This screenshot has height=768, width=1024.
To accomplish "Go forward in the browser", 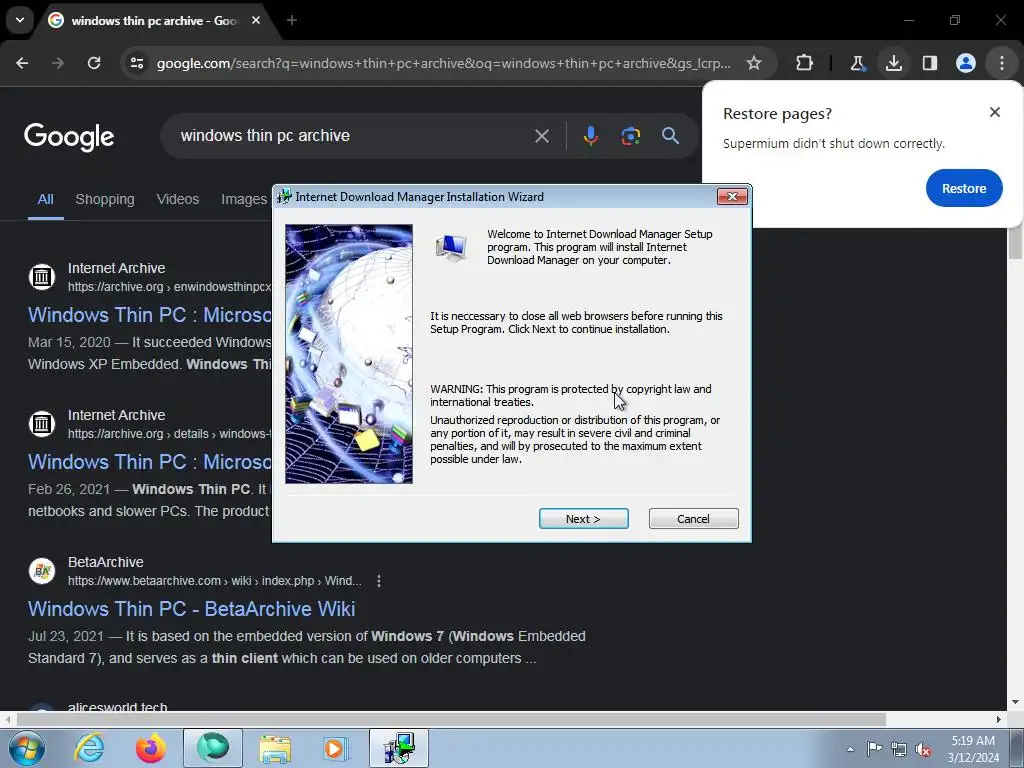I will pyautogui.click(x=58, y=63).
